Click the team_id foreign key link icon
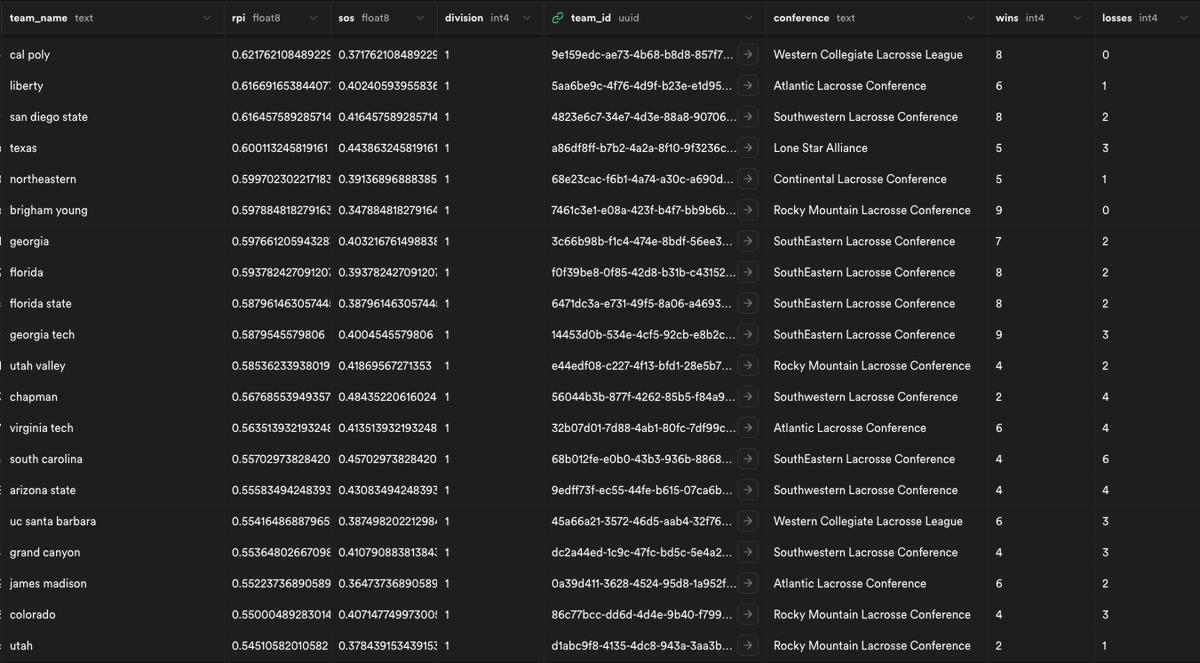The height and width of the screenshot is (663, 1200). pyautogui.click(x=558, y=18)
